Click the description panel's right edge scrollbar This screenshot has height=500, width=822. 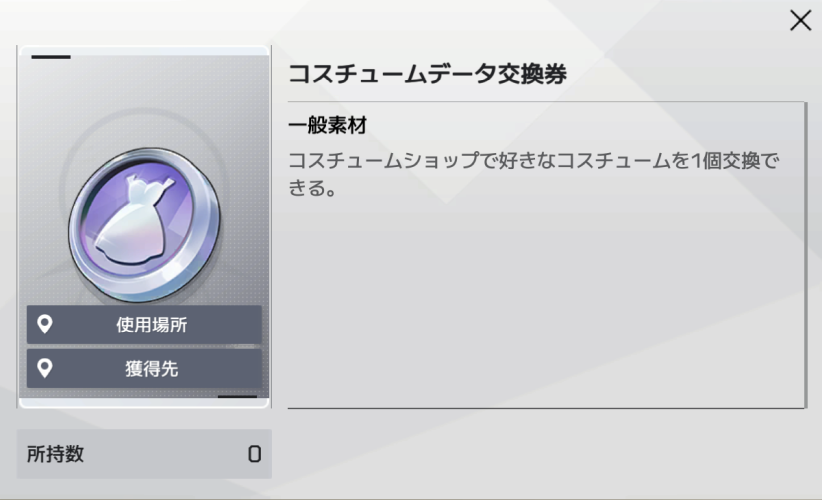tap(805, 255)
